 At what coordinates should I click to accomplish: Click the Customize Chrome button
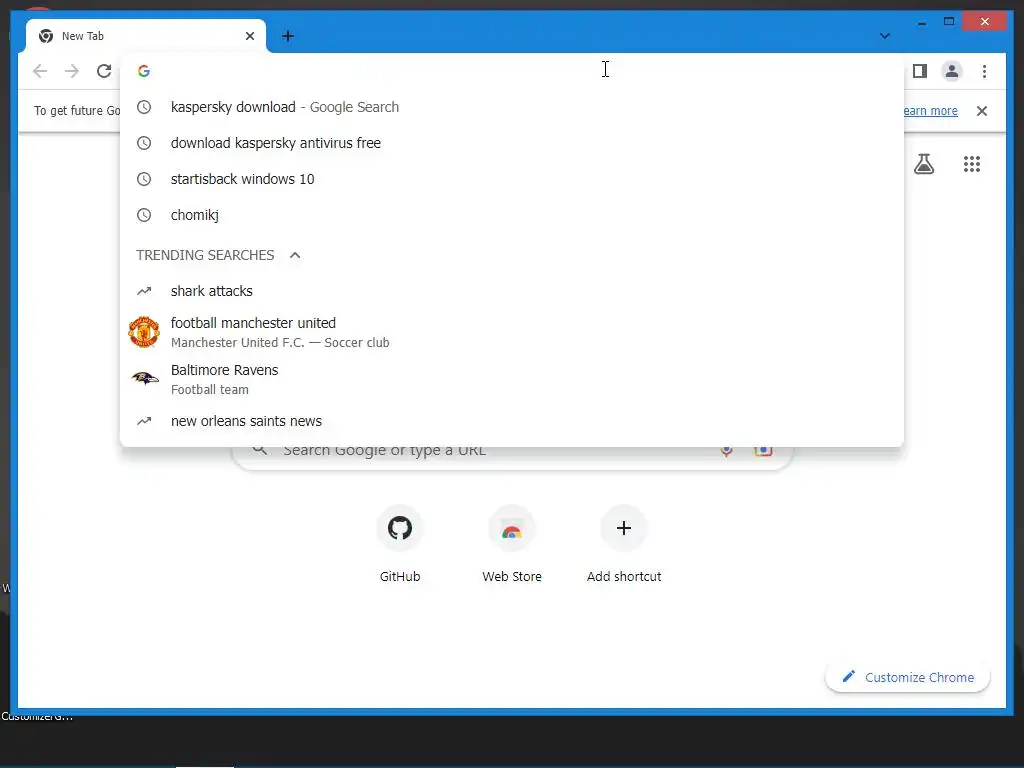[908, 677]
